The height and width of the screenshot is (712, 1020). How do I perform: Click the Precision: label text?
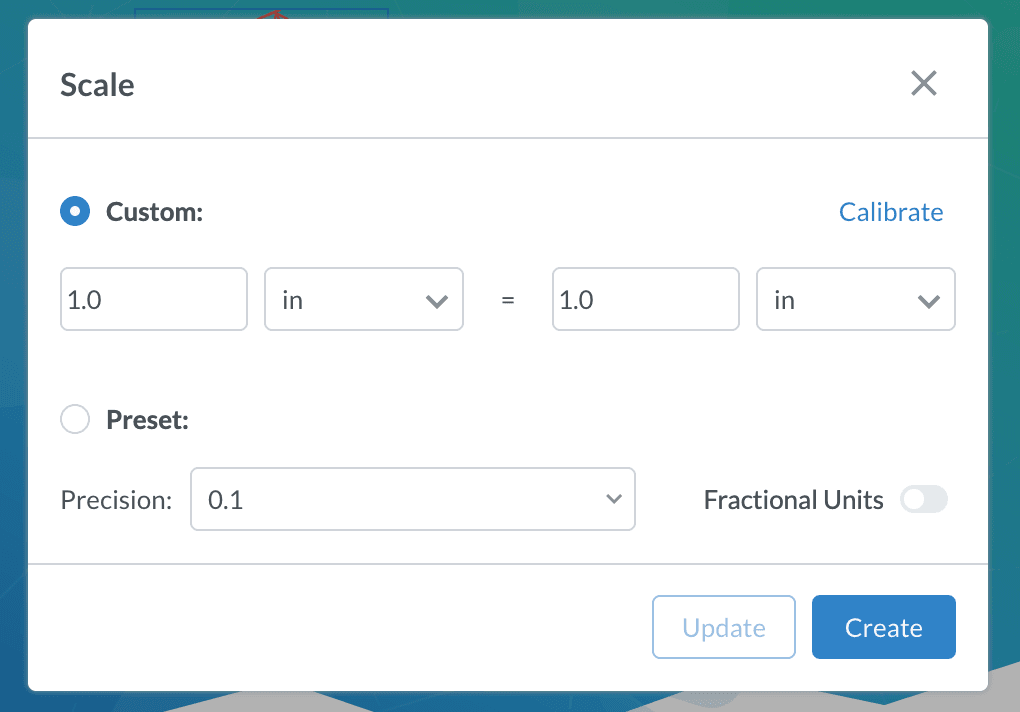pyautogui.click(x=116, y=500)
